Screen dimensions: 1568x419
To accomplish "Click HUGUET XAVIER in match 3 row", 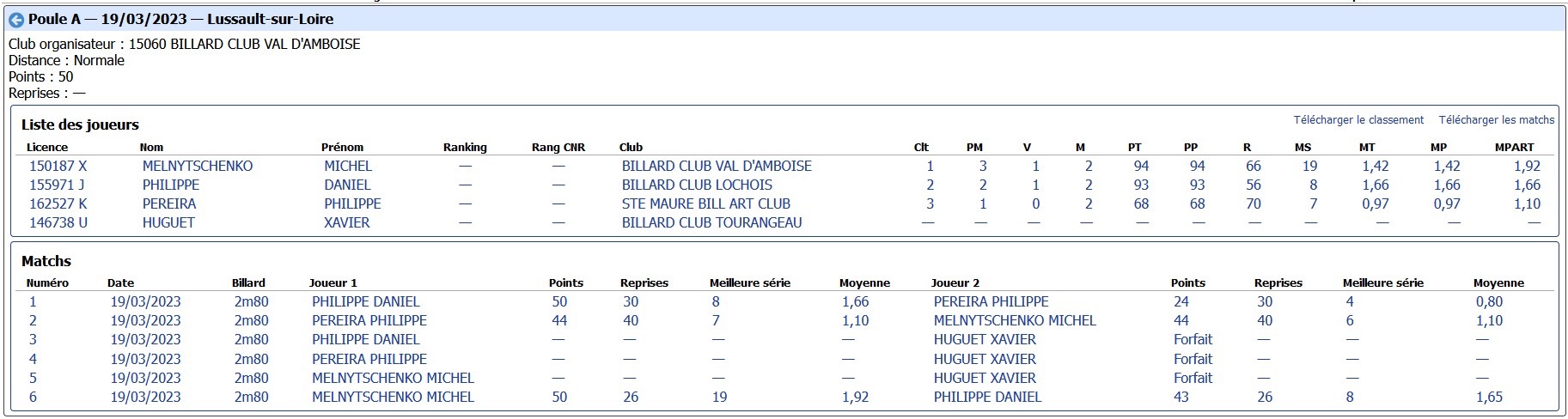I will click(x=985, y=339).
